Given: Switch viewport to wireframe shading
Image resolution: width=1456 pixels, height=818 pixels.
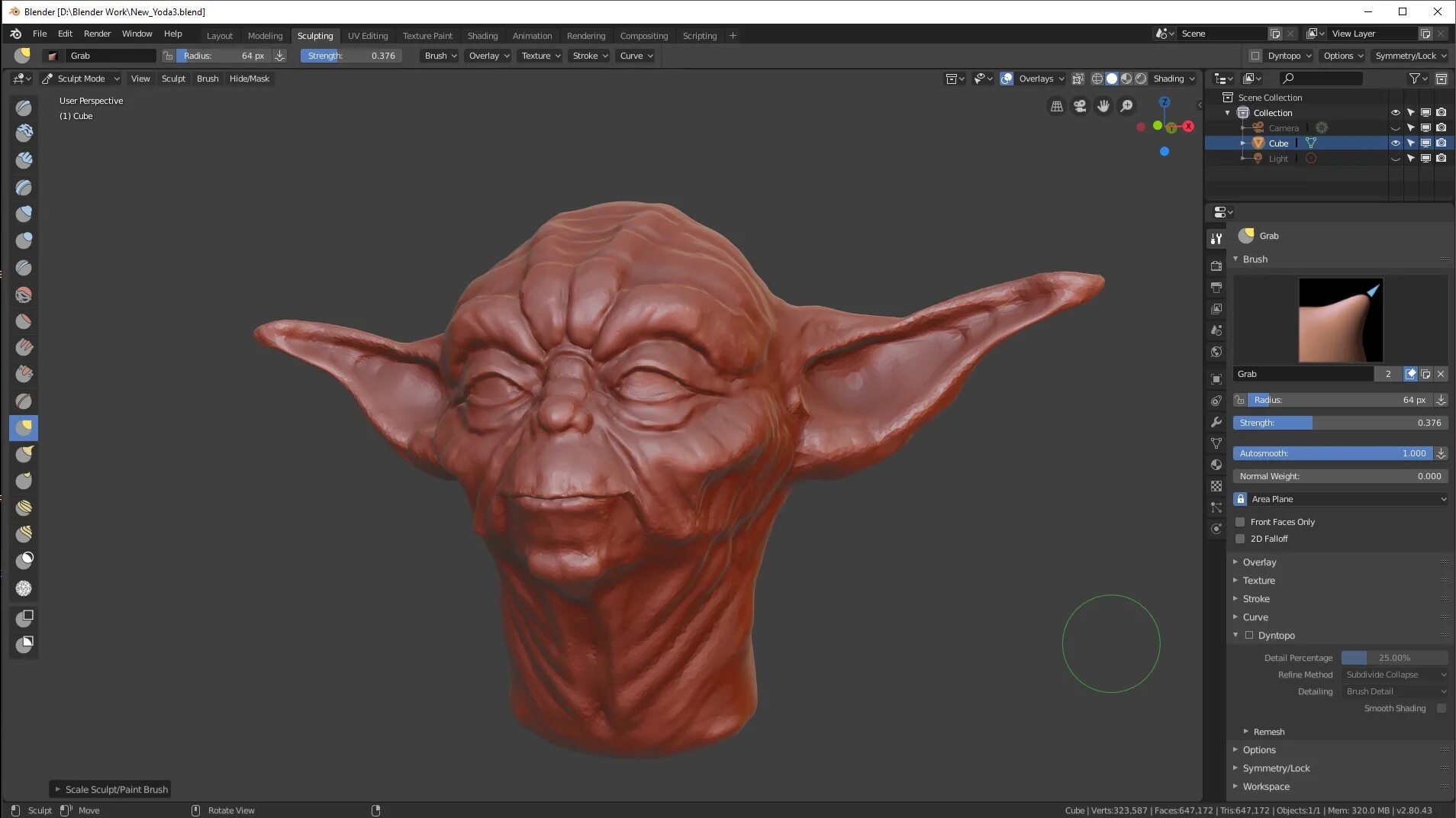Looking at the screenshot, I should 1097,79.
